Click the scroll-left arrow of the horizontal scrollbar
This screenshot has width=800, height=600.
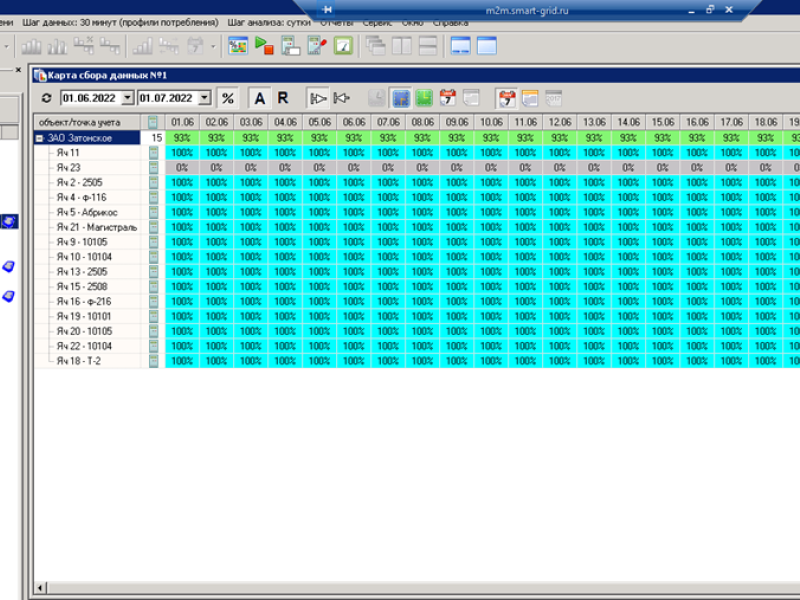[x=40, y=588]
